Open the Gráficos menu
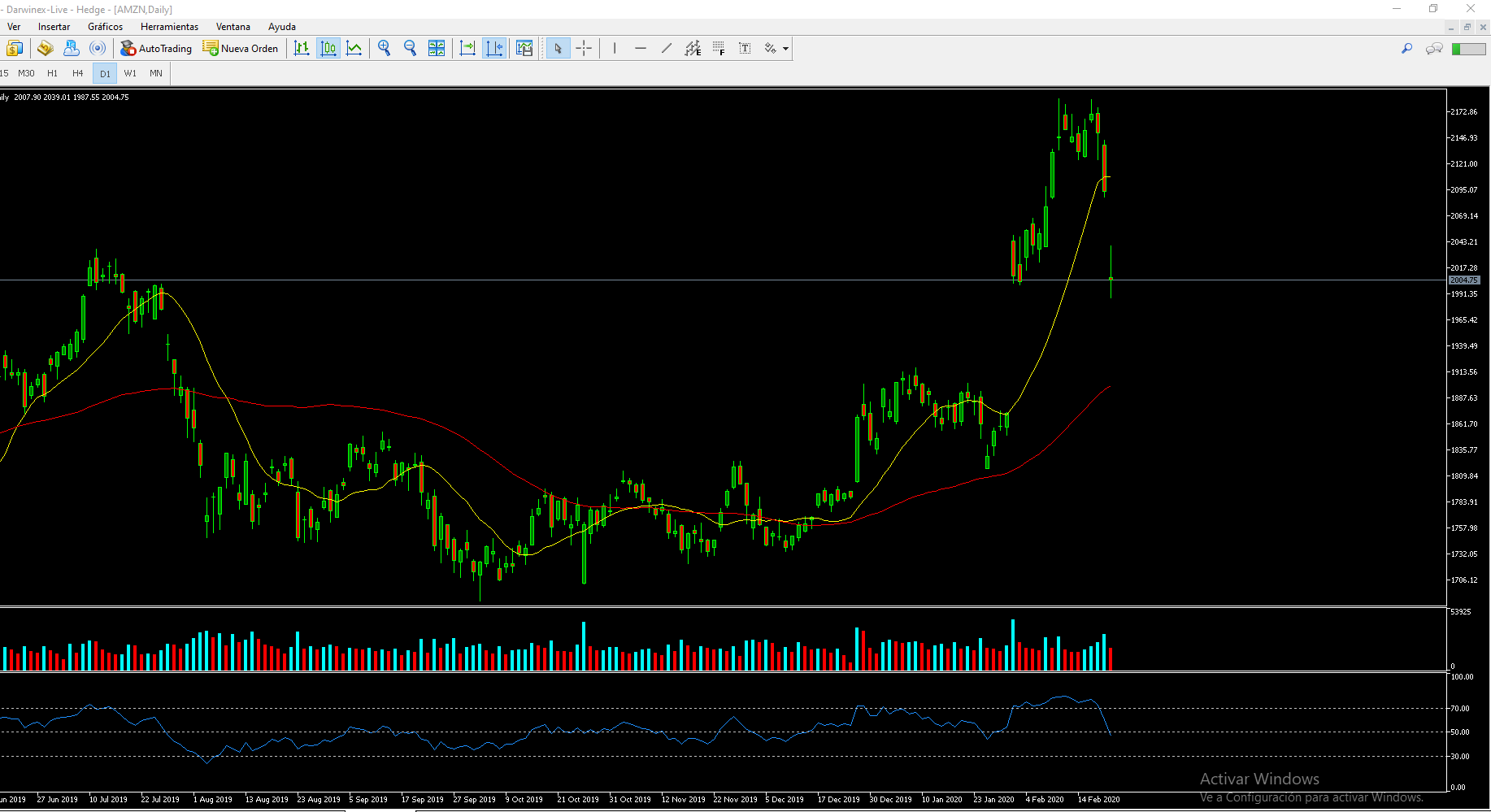The width and height of the screenshot is (1491, 812). 106,27
